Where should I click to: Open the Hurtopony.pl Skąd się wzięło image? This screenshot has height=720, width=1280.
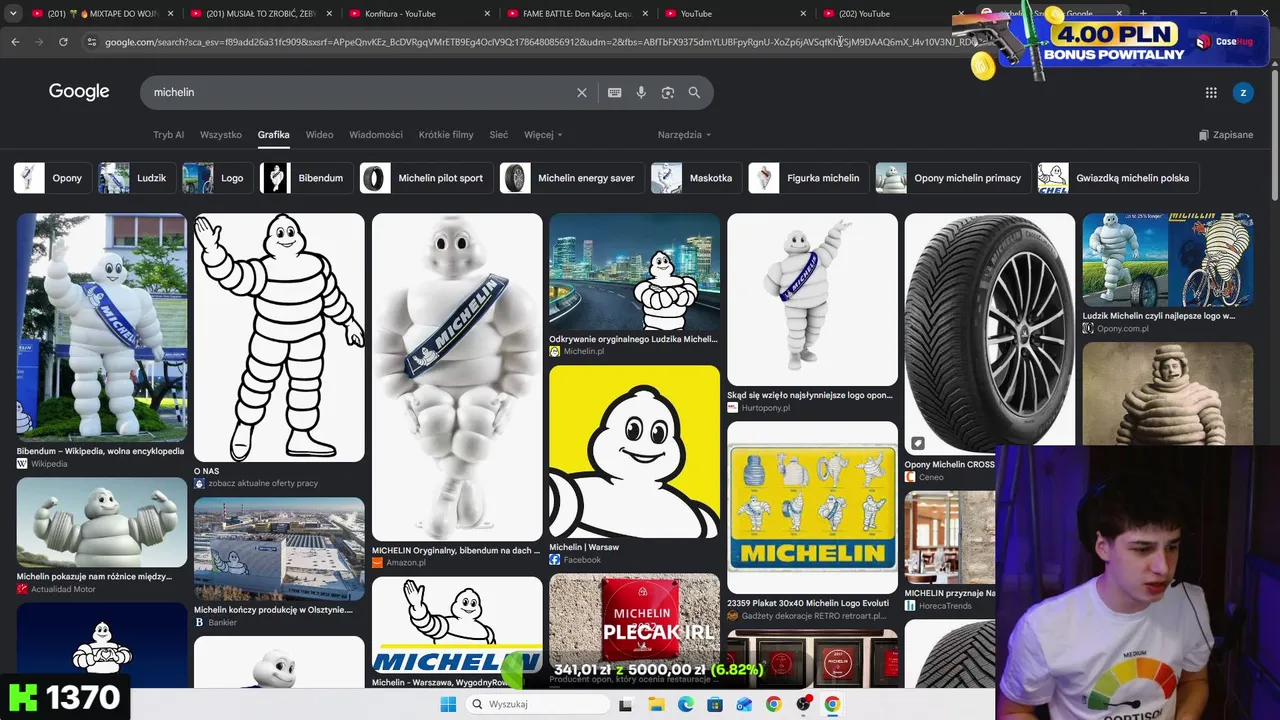[x=812, y=299]
